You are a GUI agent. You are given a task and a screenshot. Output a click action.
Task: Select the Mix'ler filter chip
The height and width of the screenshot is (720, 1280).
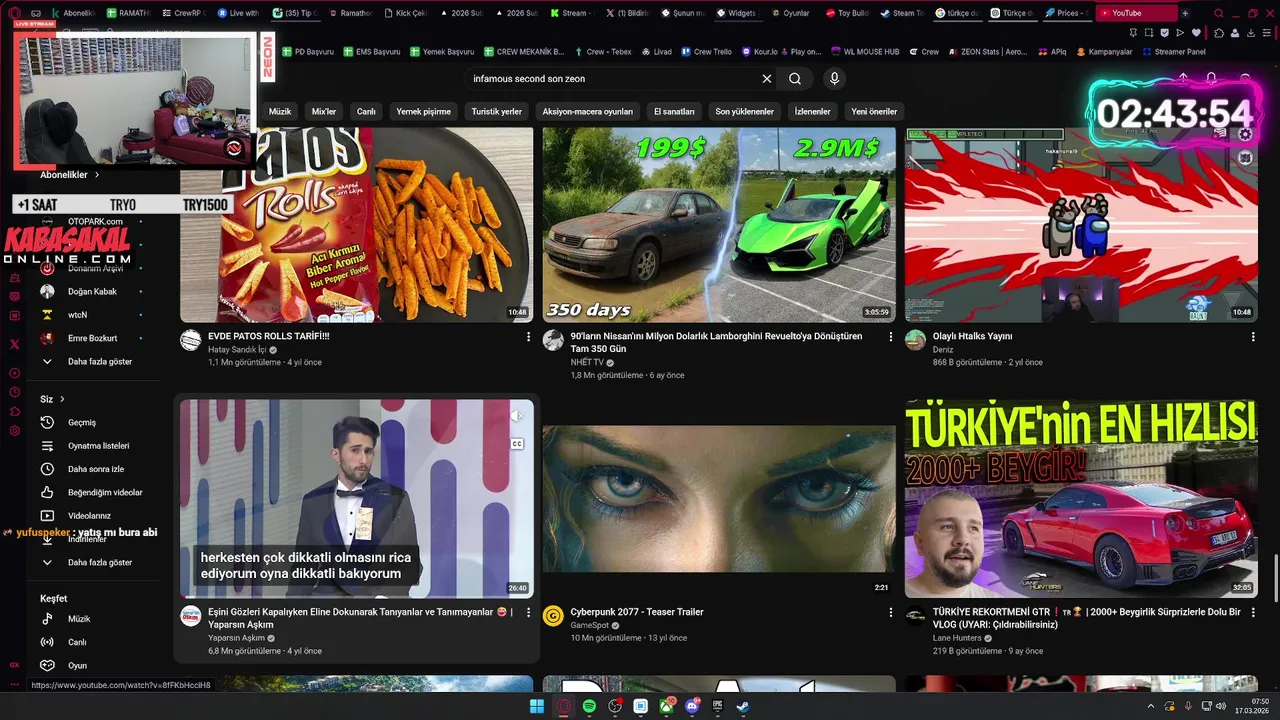pos(324,111)
